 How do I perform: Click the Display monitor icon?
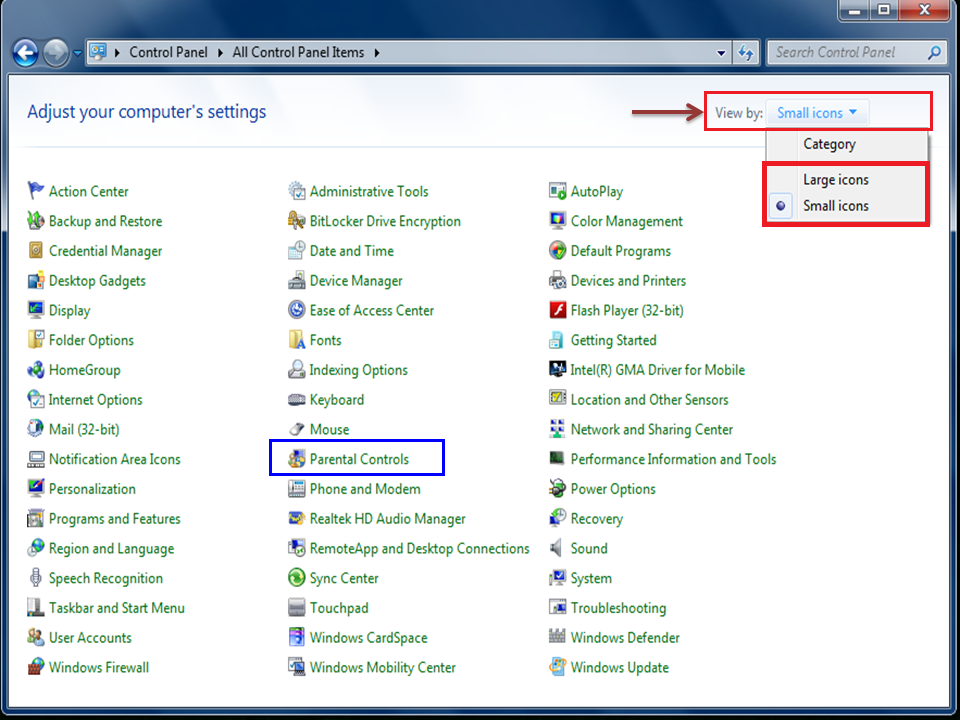tap(36, 310)
